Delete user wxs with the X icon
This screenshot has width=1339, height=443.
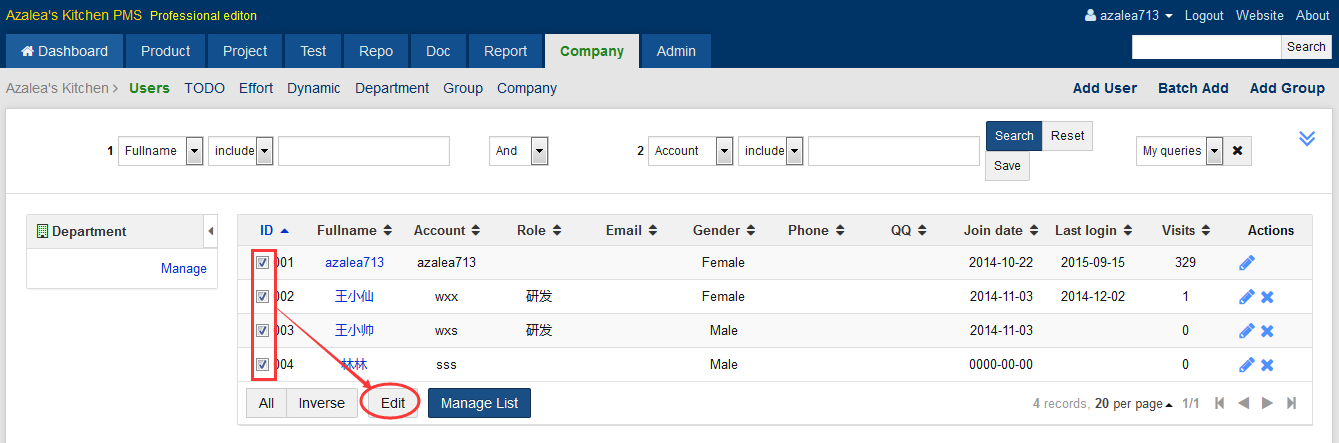click(x=1267, y=331)
